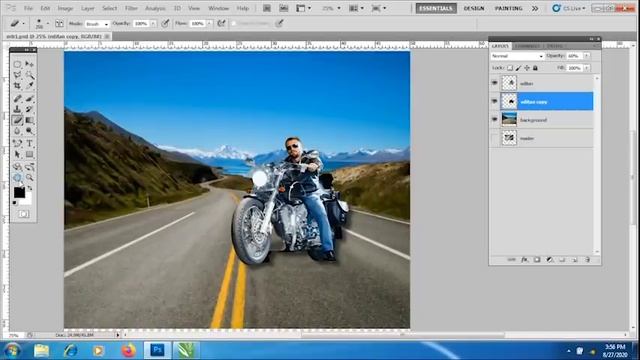The width and height of the screenshot is (640, 360).
Task: Hide the top 'wilber' layer eye
Action: [x=495, y=83]
